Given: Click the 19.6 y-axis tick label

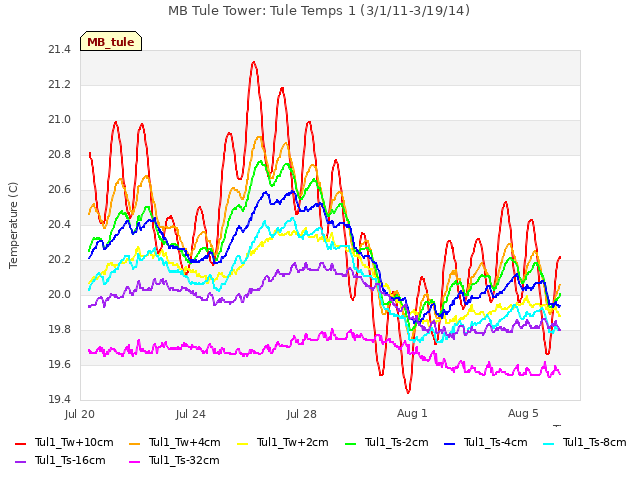Looking at the screenshot, I should pos(59,365).
